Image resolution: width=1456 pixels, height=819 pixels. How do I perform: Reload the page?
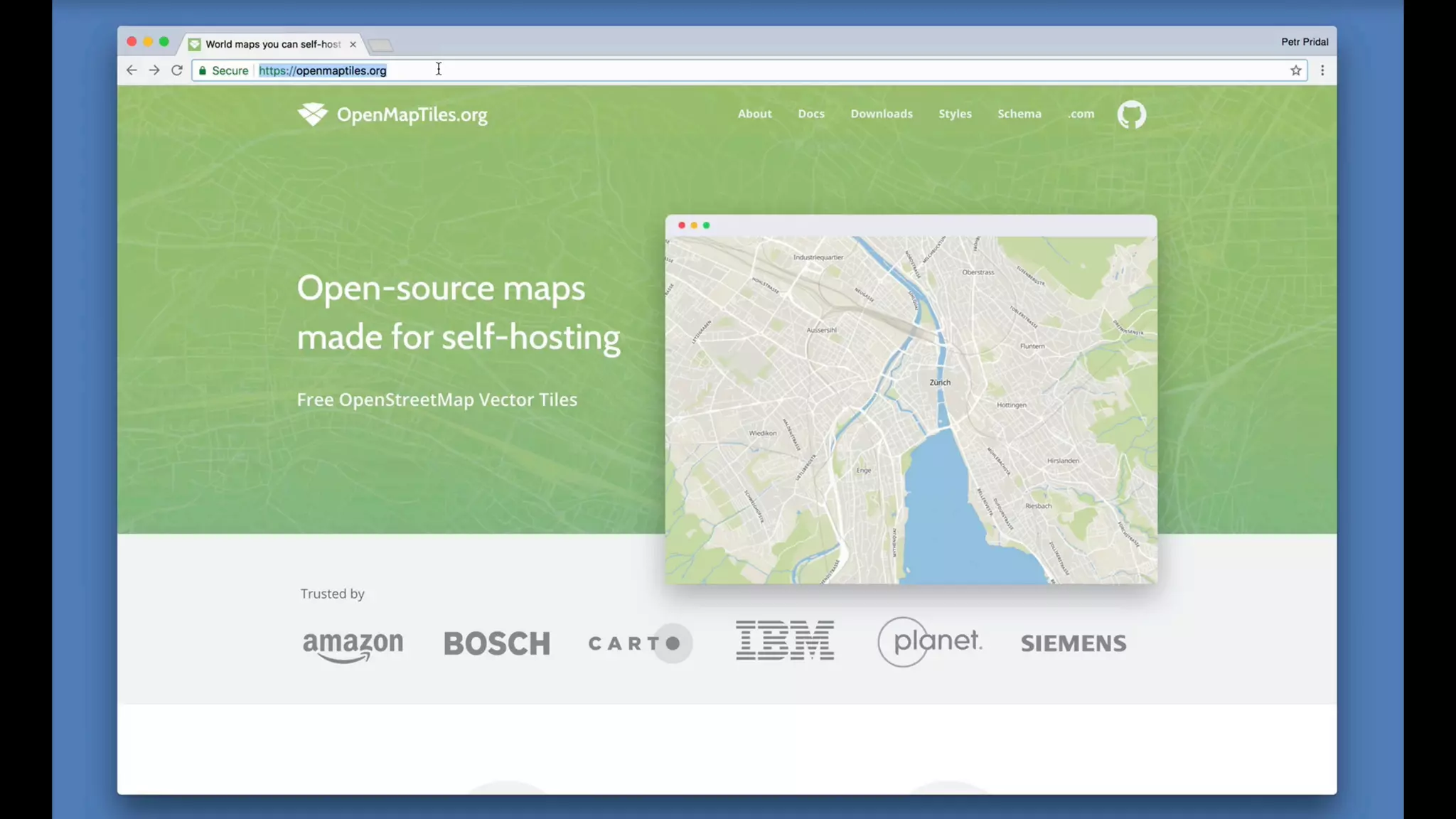177,70
